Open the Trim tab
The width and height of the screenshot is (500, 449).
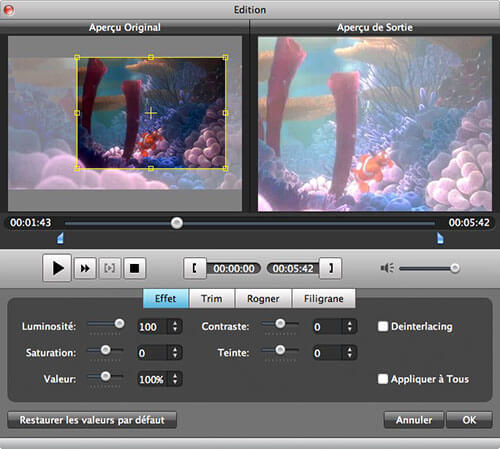pos(212,298)
